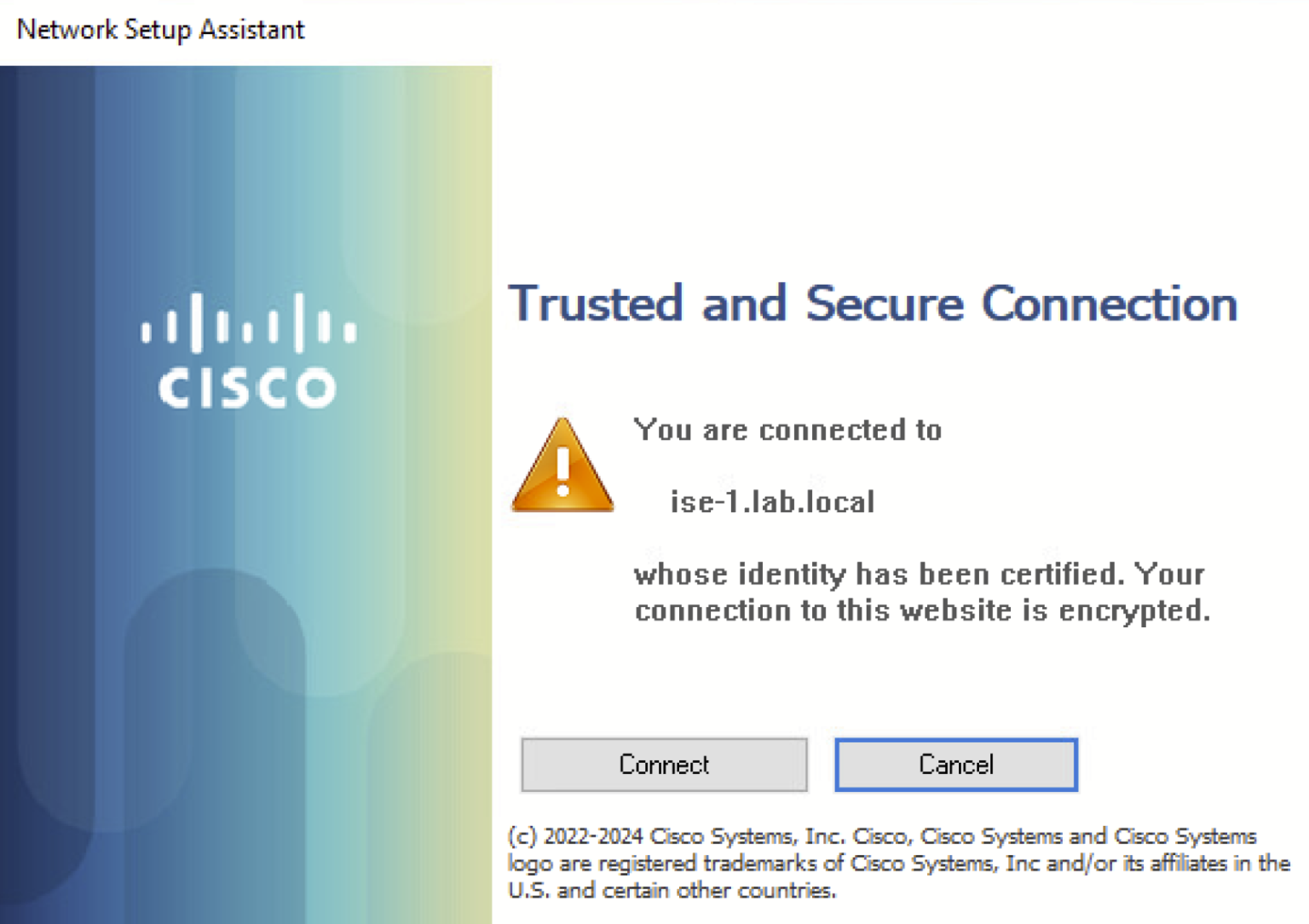This screenshot has width=1309, height=924.
Task: Select the Trusted and Secure Connection heading
Action: coord(873,303)
